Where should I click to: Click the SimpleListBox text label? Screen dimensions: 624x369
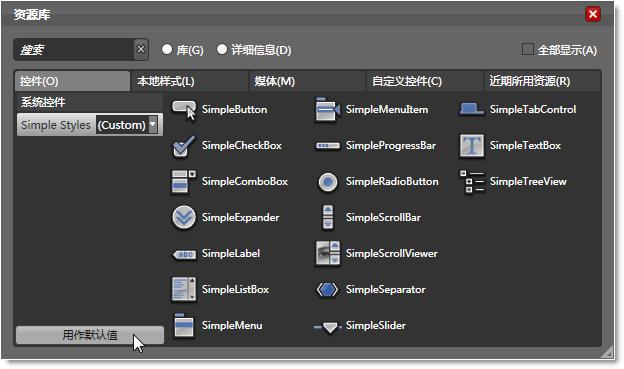pos(236,289)
